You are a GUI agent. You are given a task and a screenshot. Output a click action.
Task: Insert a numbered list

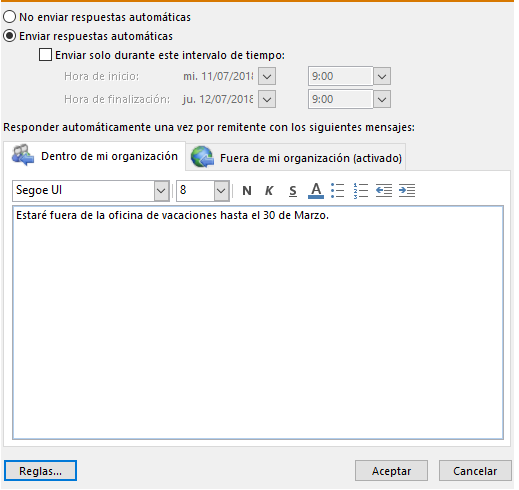coord(361,191)
